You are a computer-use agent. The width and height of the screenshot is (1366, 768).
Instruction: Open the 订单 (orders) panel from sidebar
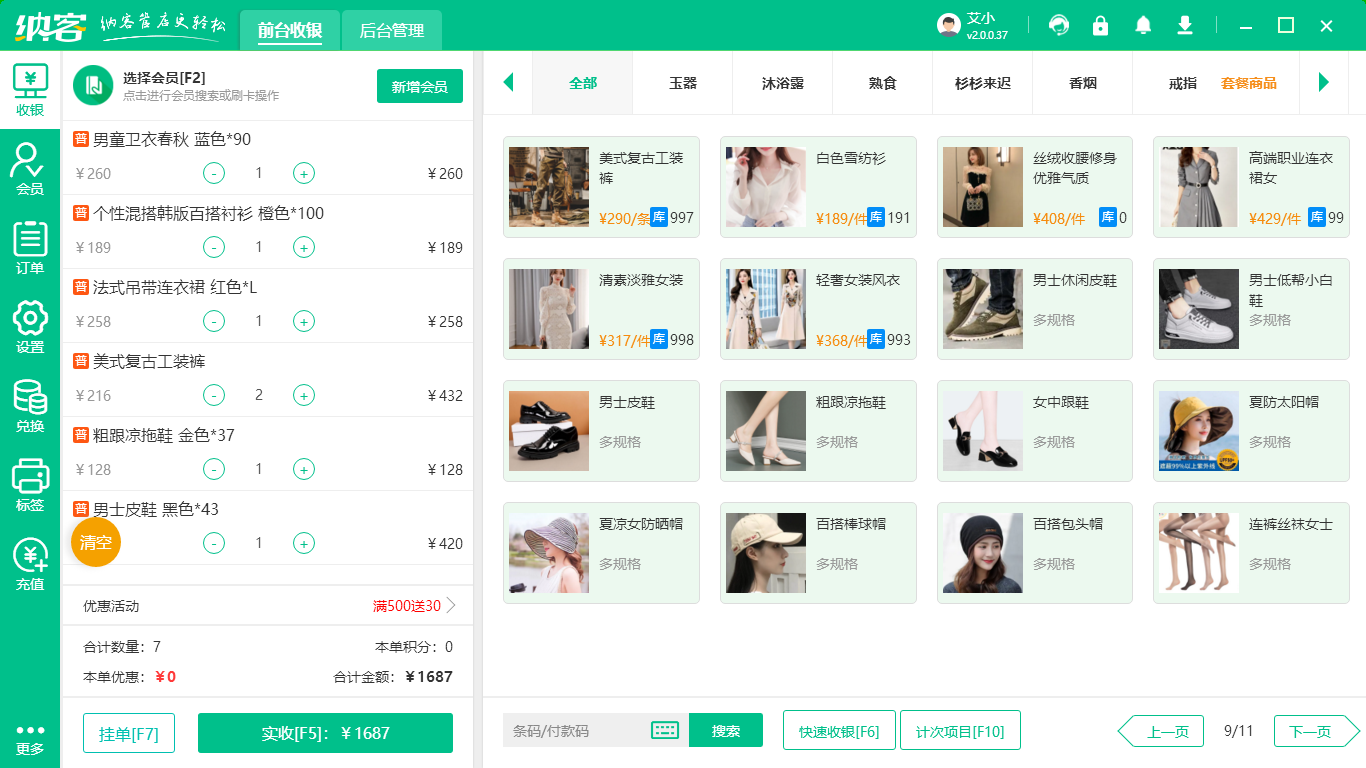30,244
